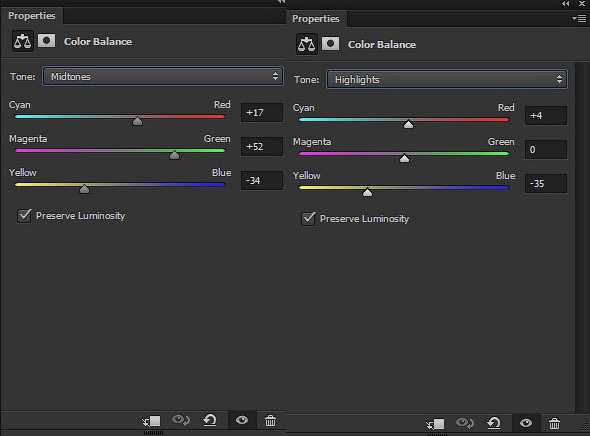Toggle layer visibility eye in right panel
Screen dimensions: 590x436
point(526,423)
